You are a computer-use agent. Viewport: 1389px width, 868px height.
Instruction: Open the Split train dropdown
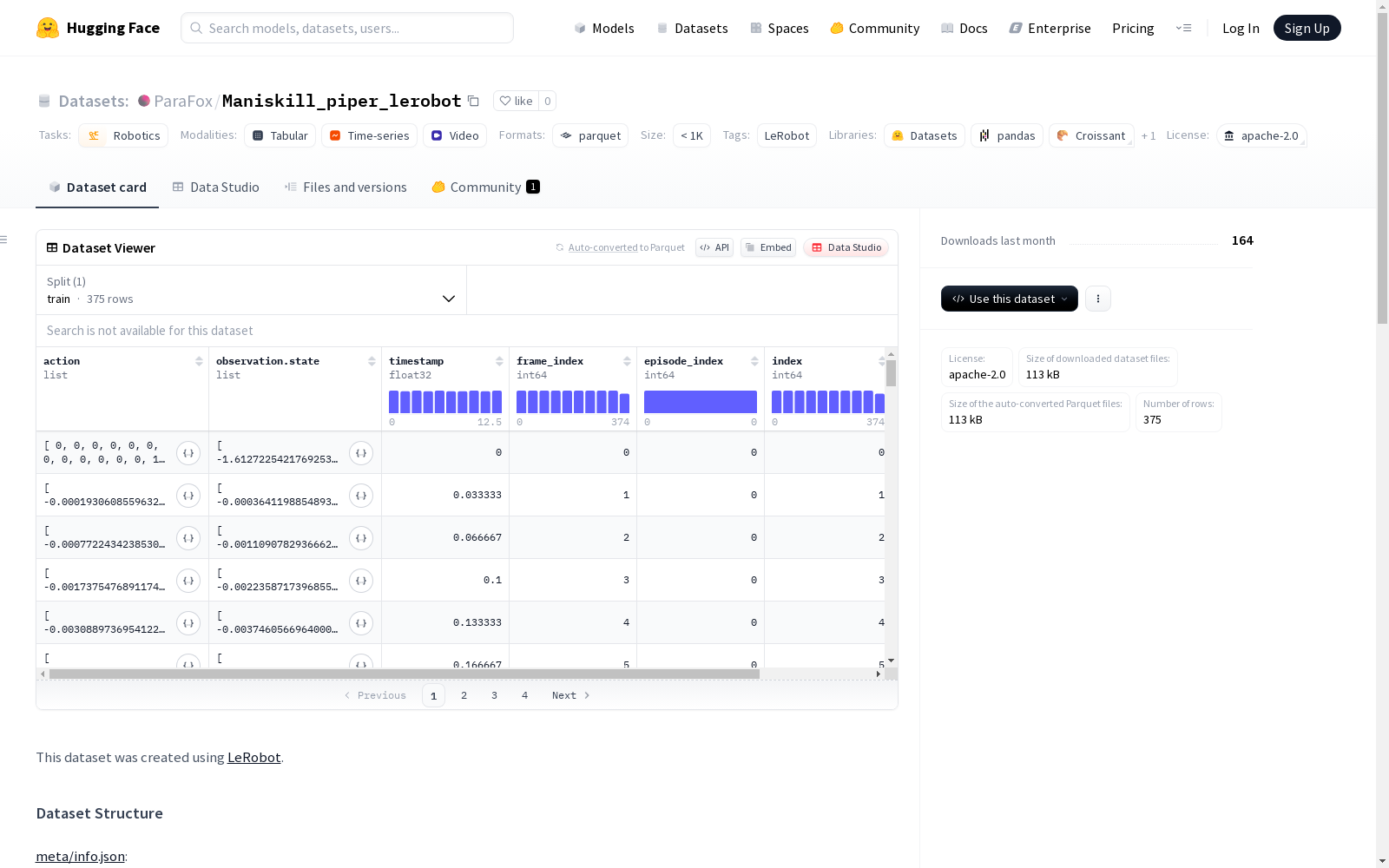tap(251, 290)
